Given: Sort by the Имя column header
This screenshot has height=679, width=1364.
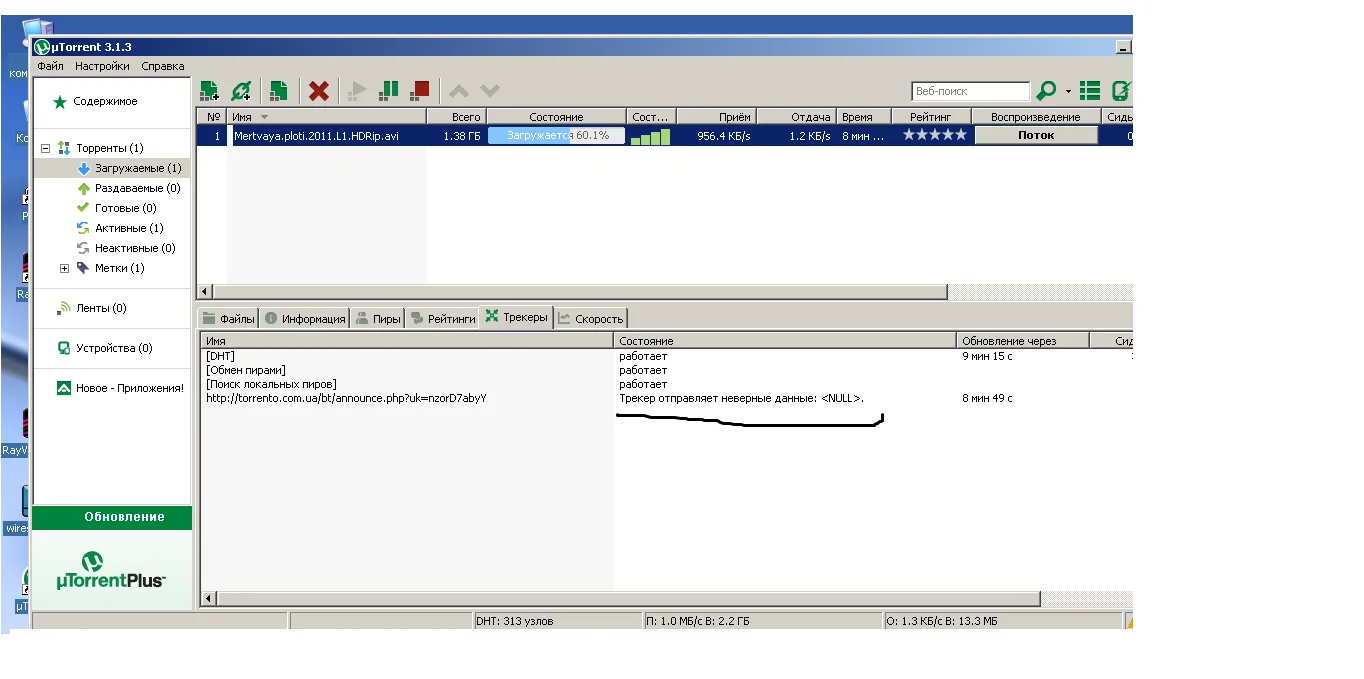Looking at the screenshot, I should [328, 117].
